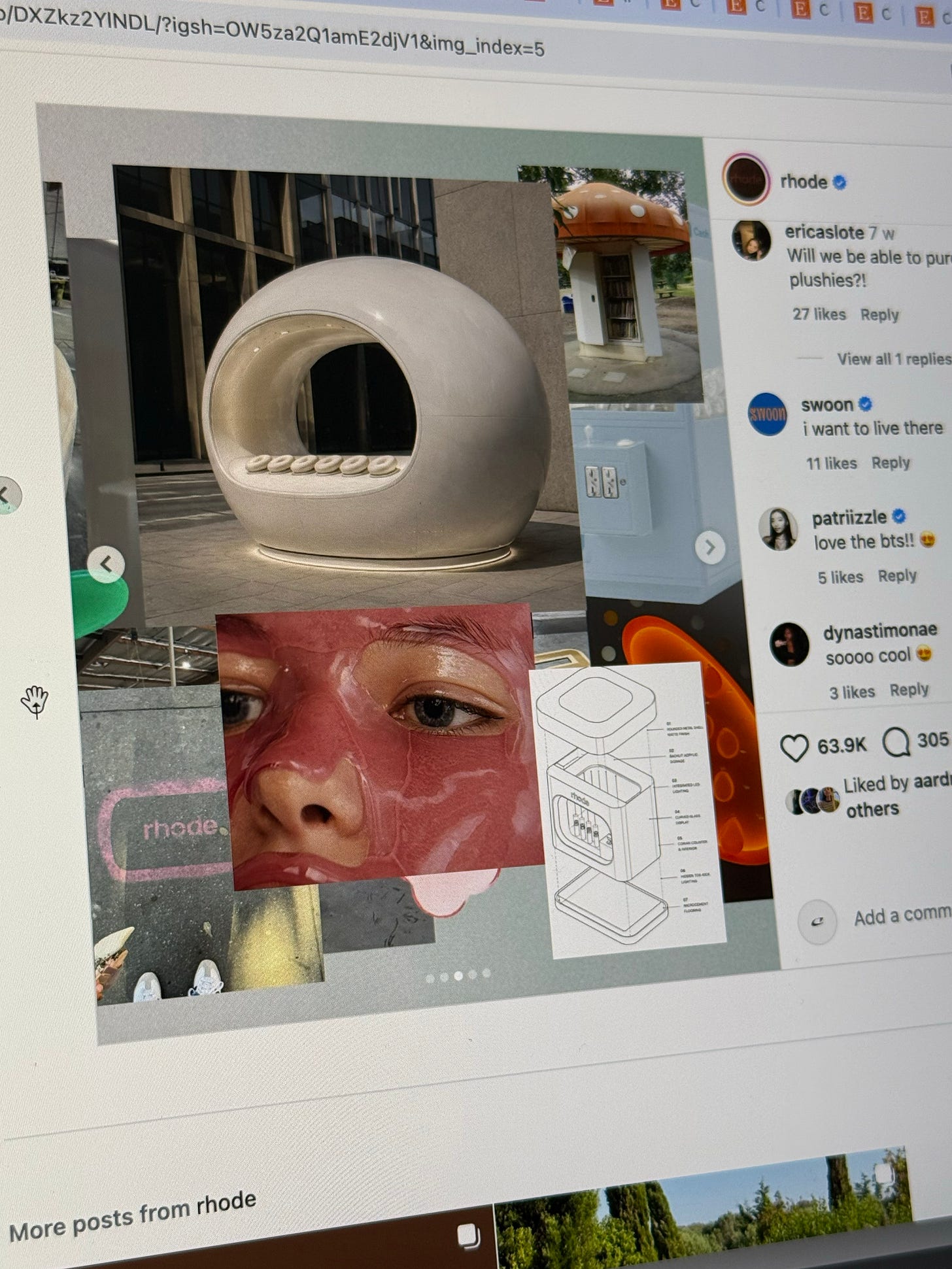
Task: Show who gave 3 likes
Action: coord(852,692)
